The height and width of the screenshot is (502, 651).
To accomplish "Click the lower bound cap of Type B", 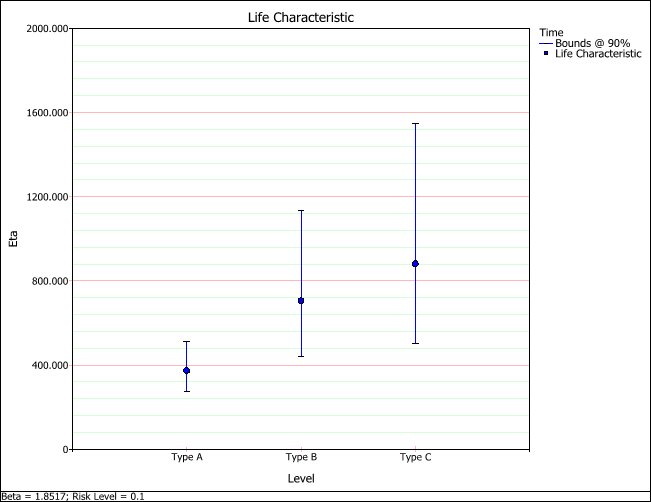I will (301, 356).
